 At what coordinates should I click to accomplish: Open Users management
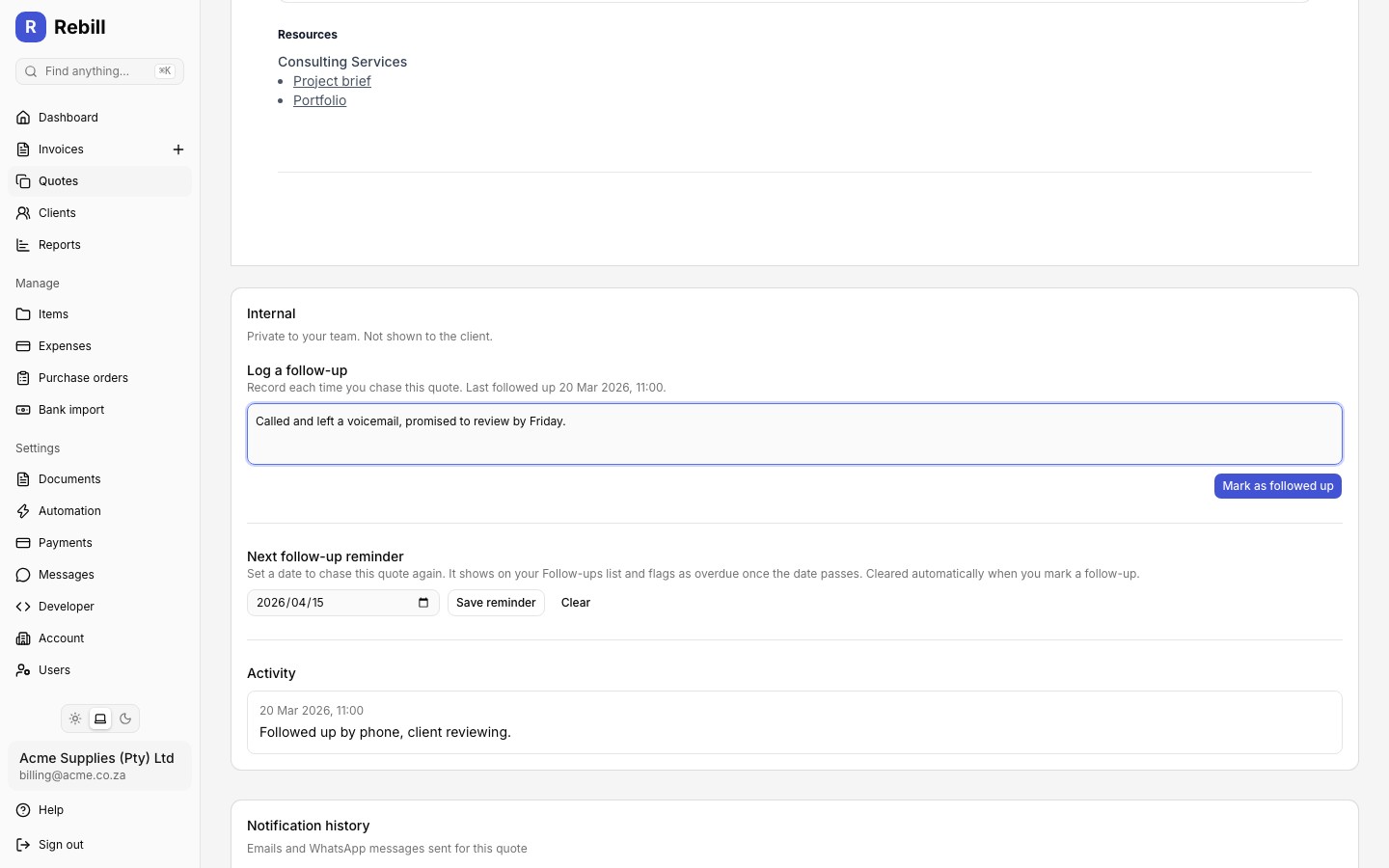[x=99, y=670]
